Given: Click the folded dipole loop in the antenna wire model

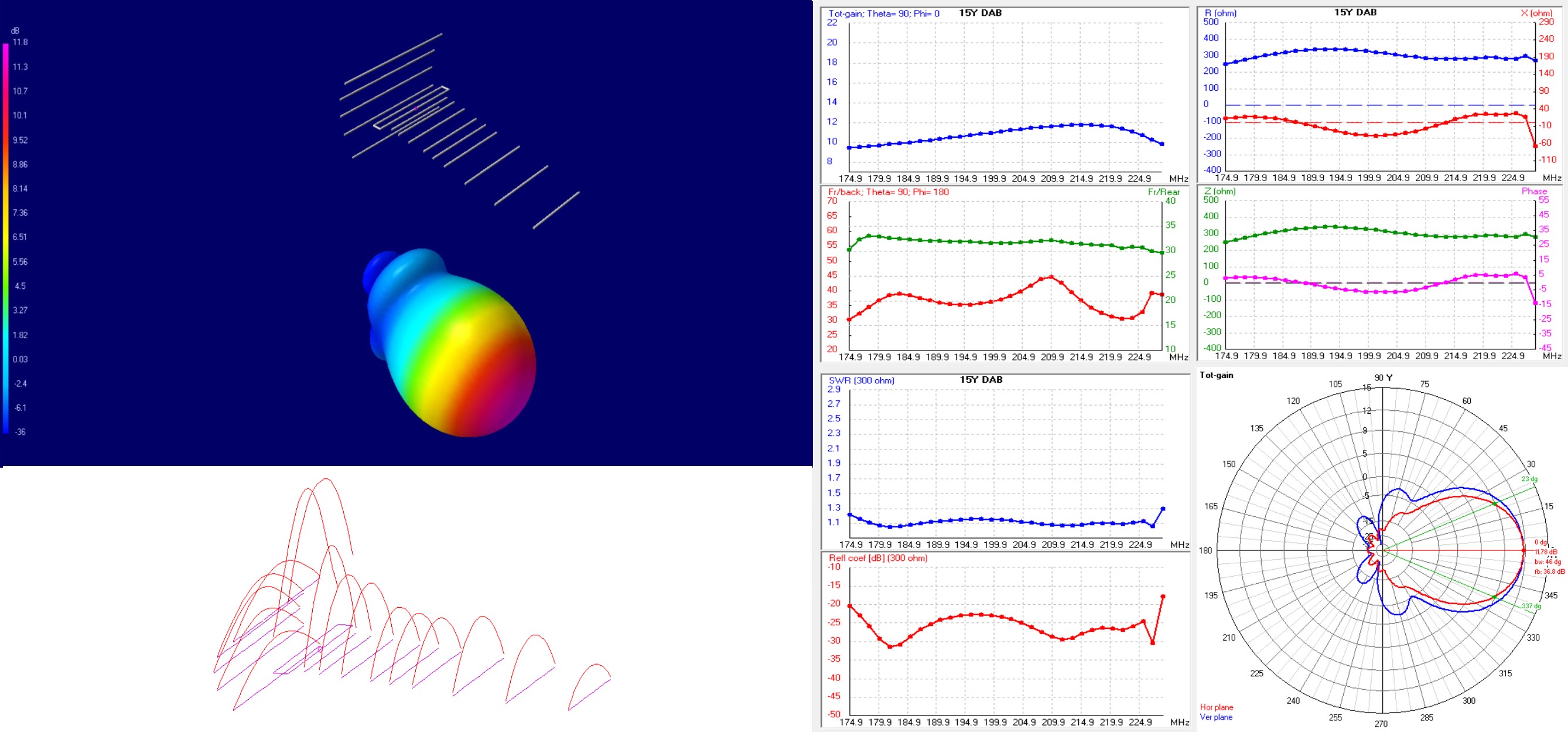Looking at the screenshot, I should 412,108.
